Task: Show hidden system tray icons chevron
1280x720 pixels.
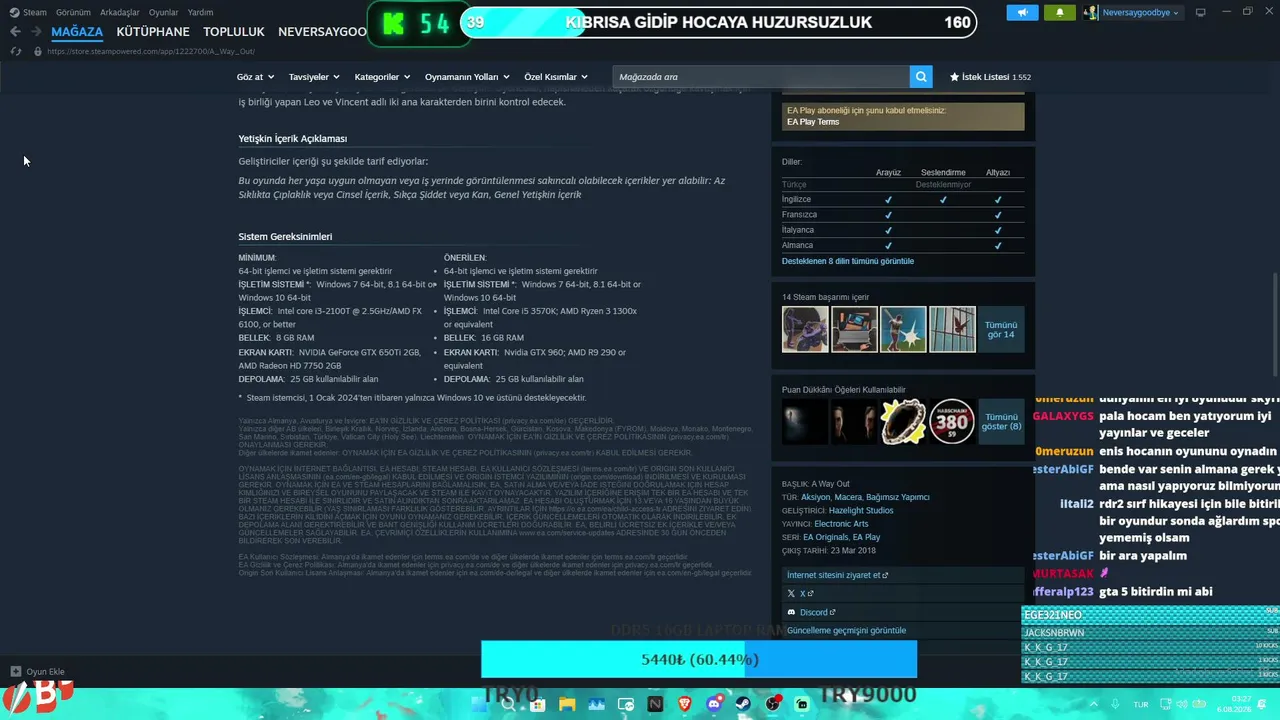Action: tap(1095, 704)
